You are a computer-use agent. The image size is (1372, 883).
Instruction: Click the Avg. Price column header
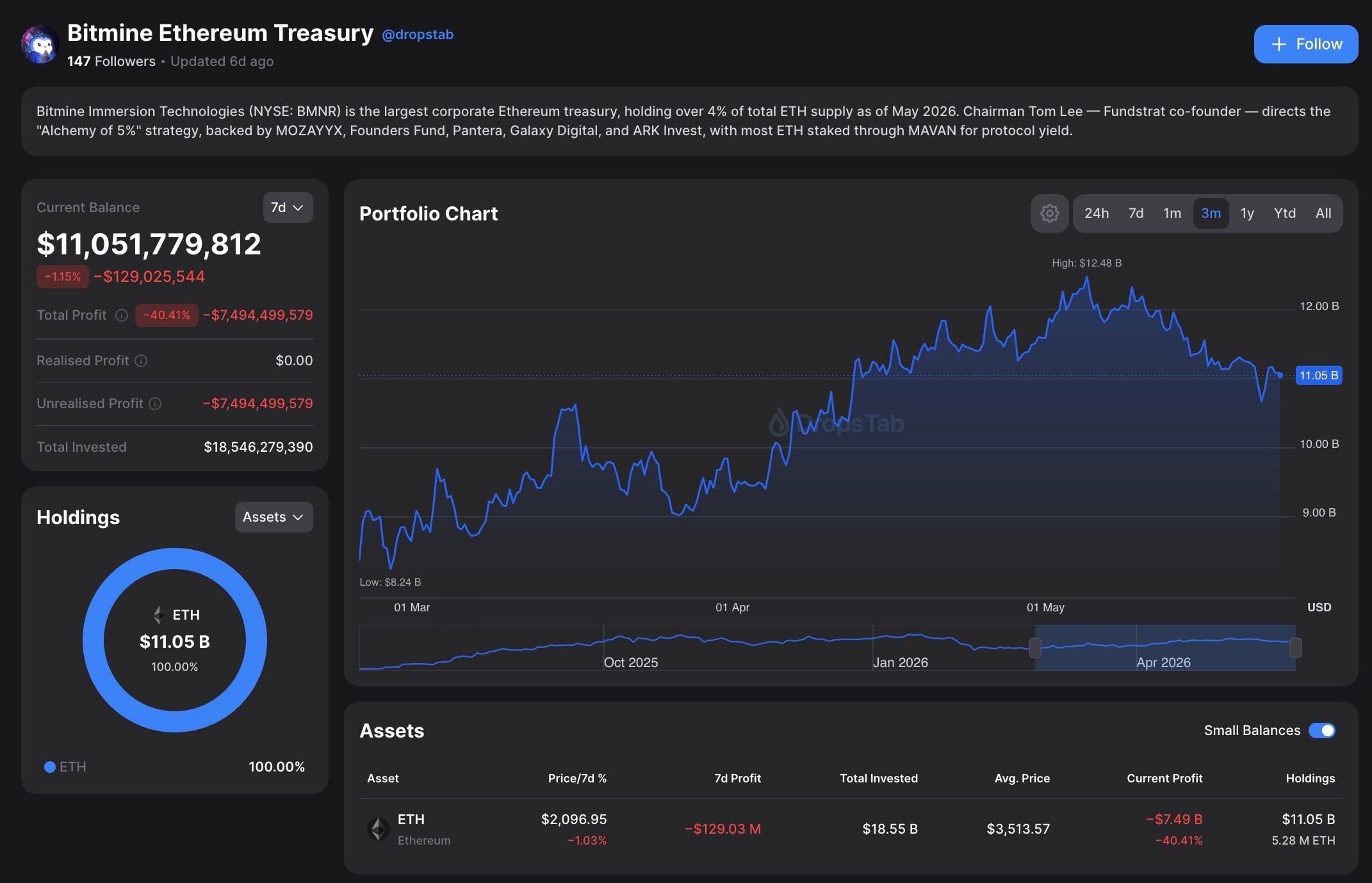coord(1022,779)
